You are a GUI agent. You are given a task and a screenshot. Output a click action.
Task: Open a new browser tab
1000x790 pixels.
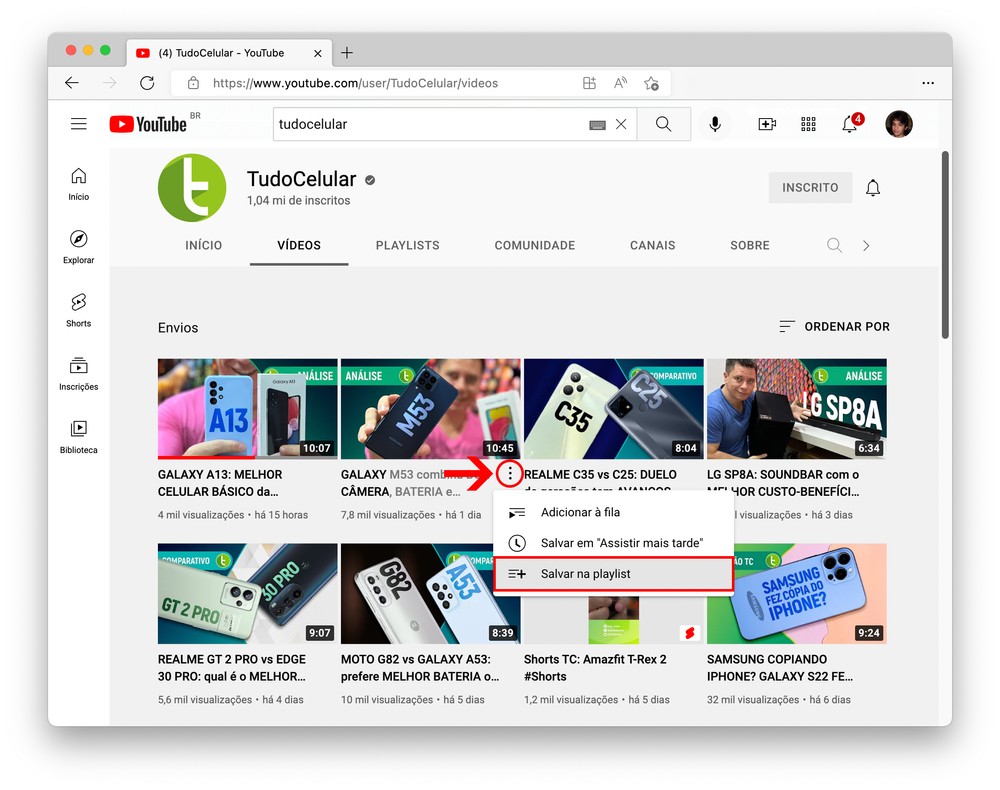click(x=347, y=53)
